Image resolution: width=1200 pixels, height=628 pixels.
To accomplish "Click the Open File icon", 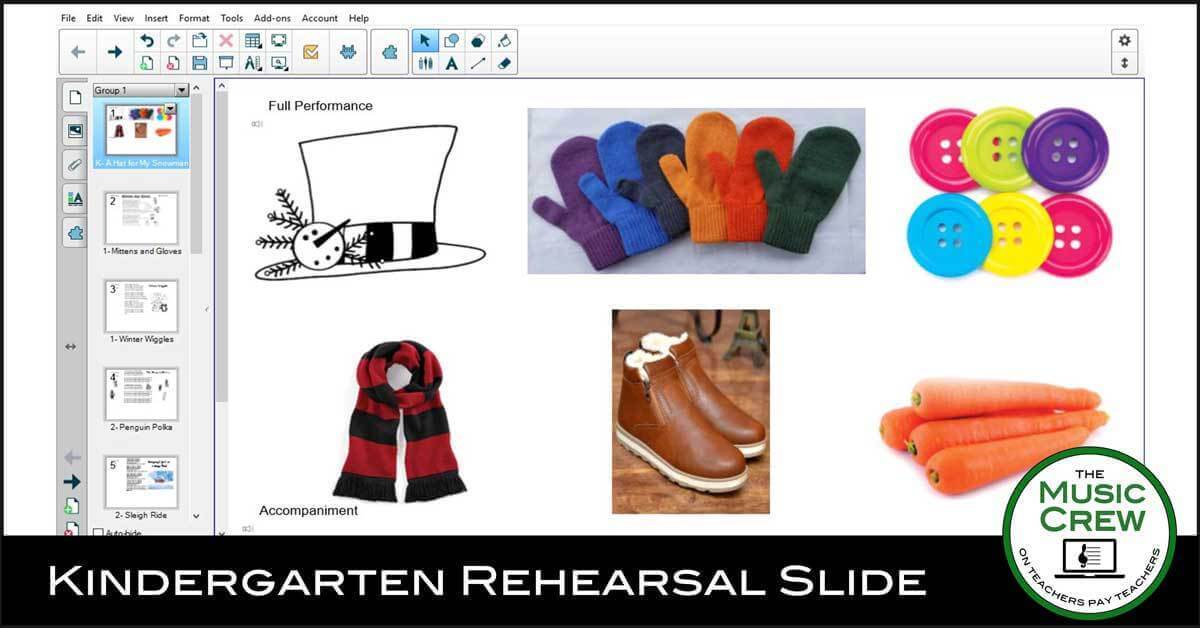I will click(x=199, y=41).
